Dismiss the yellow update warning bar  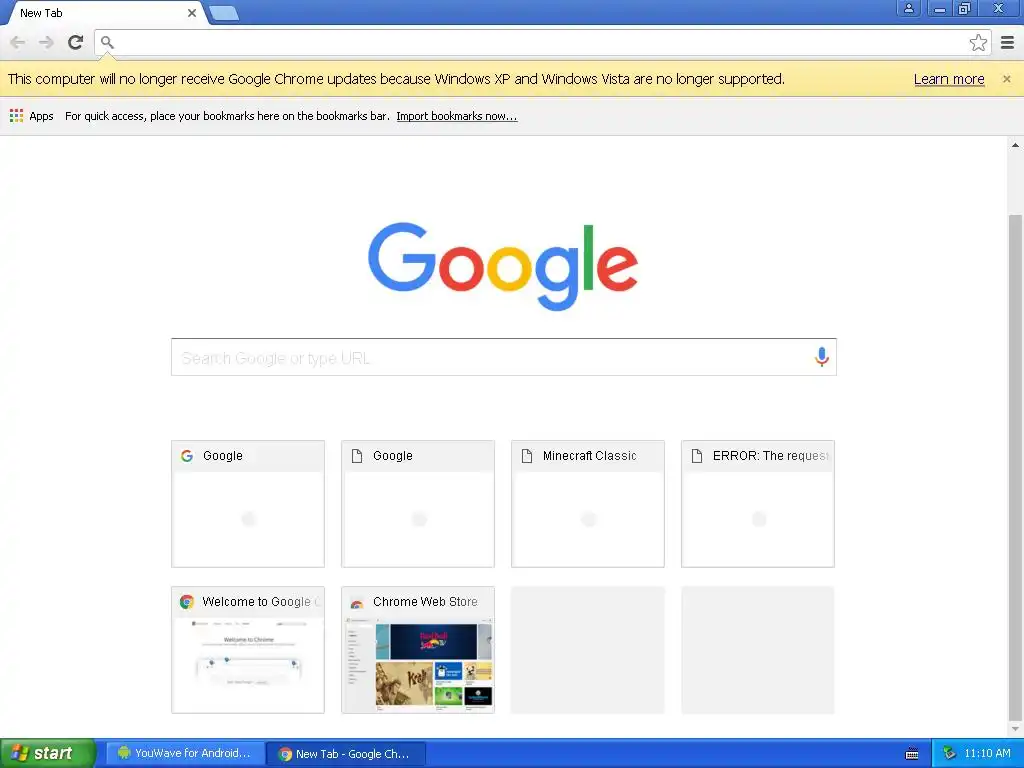[x=1006, y=79]
